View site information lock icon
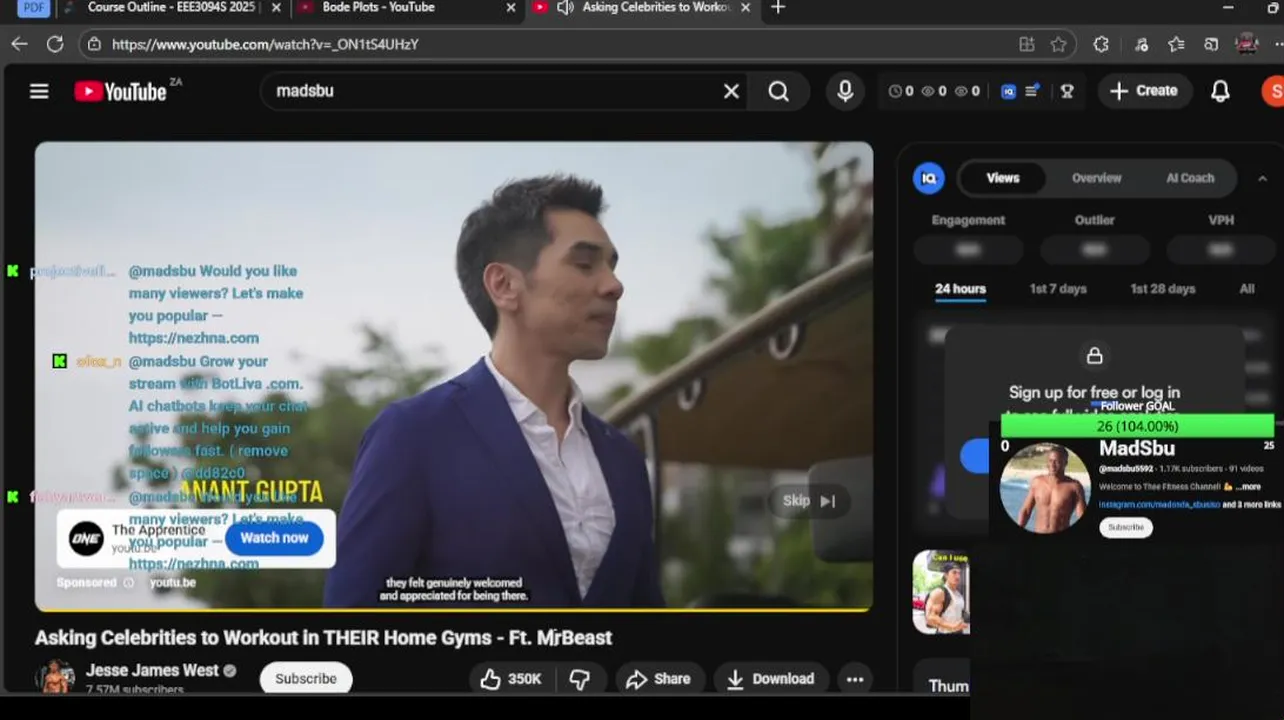Image resolution: width=1284 pixels, height=720 pixels. pos(94,44)
